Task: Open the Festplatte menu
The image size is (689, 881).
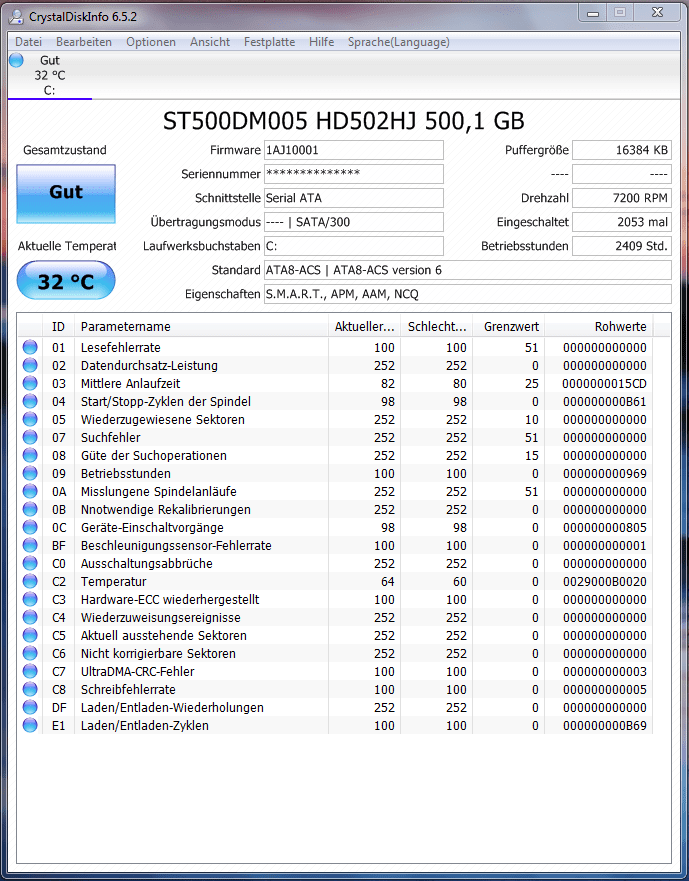Action: 269,42
